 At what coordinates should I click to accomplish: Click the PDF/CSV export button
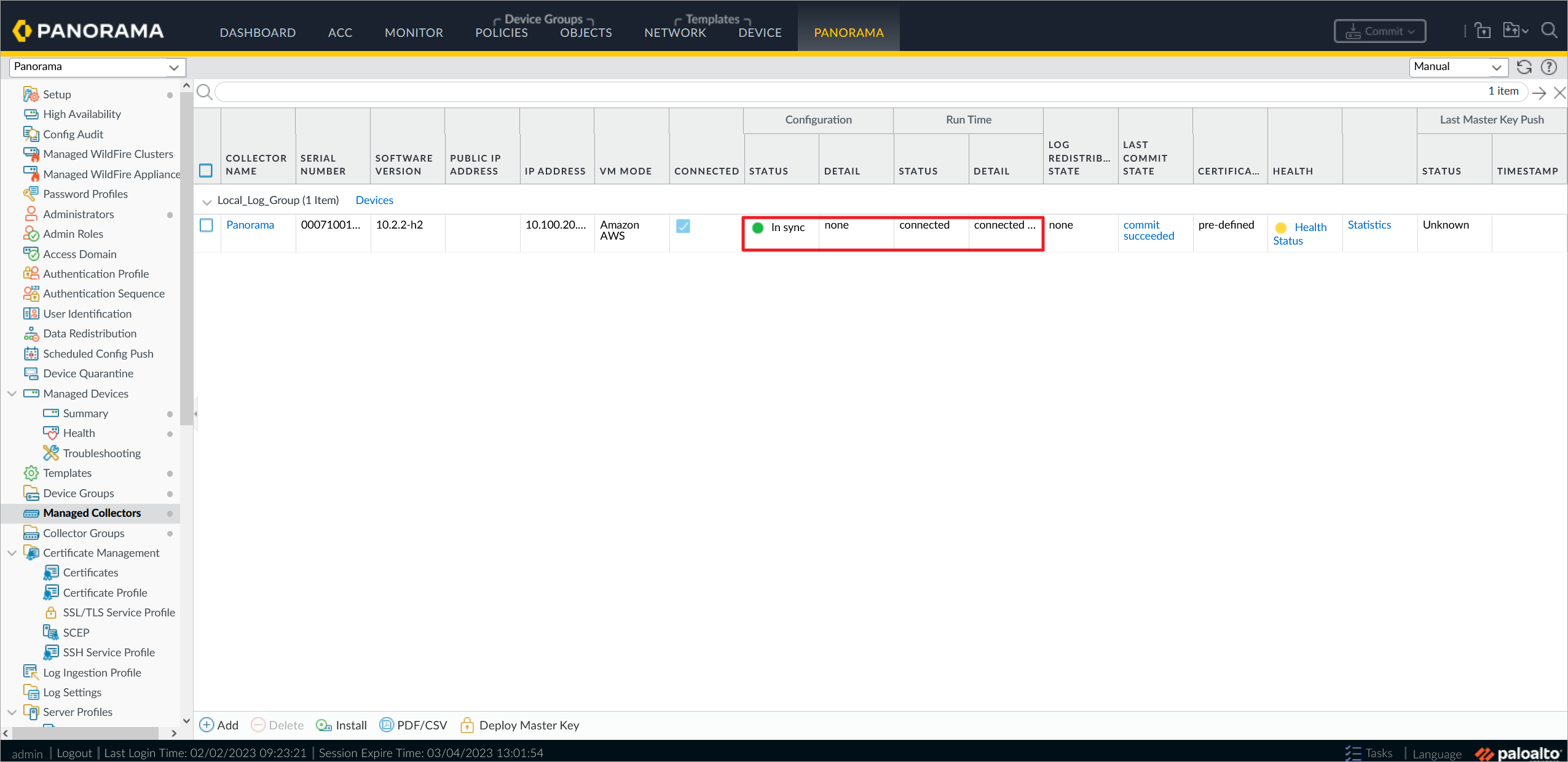[x=413, y=725]
